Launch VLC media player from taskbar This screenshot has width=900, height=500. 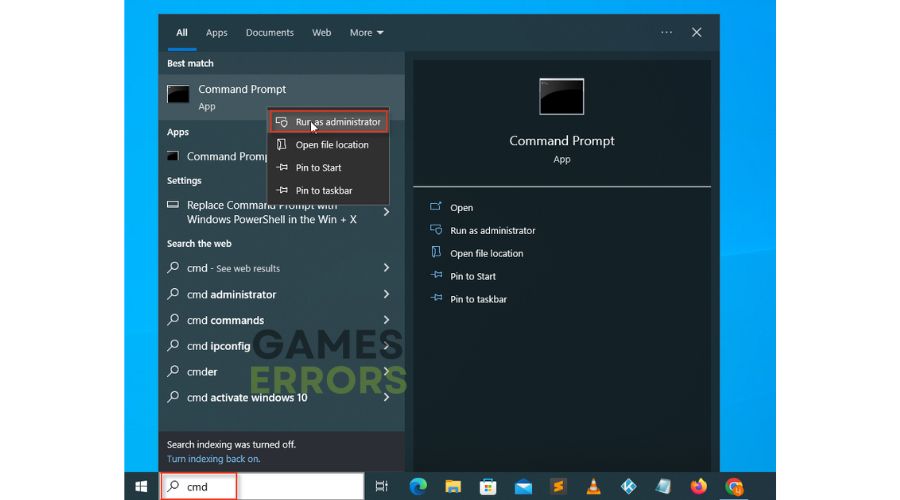point(593,486)
